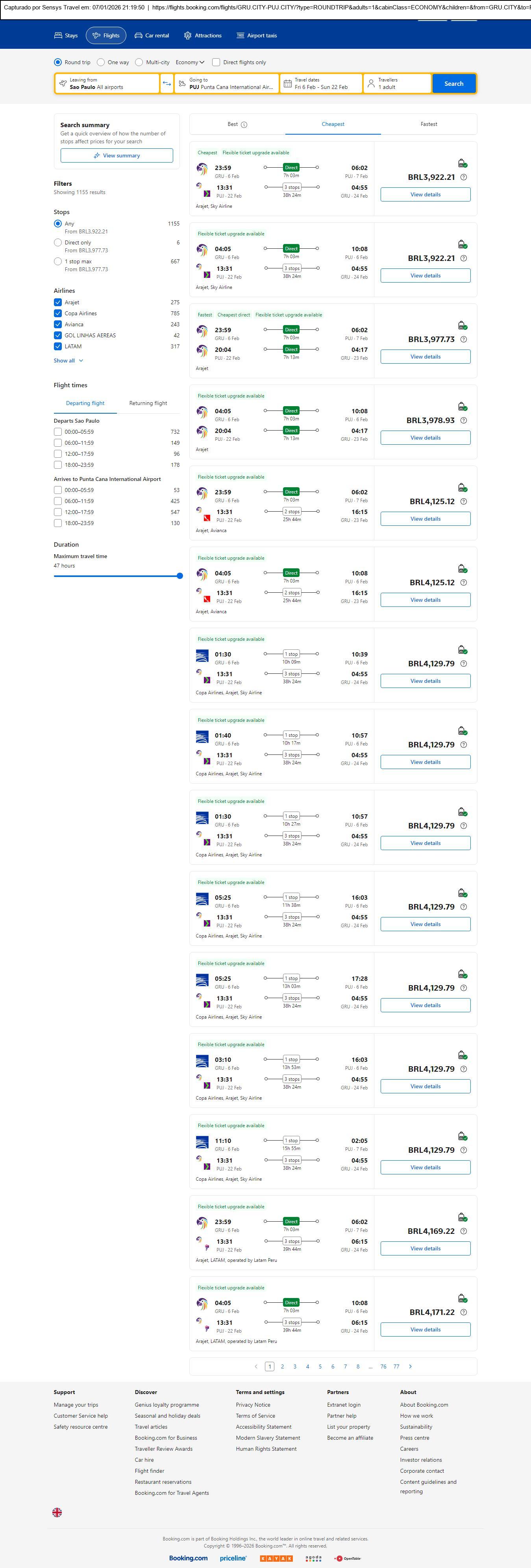Image resolution: width=531 pixels, height=1568 pixels.
Task: Switch to the Returning flight tab
Action: click(x=148, y=403)
